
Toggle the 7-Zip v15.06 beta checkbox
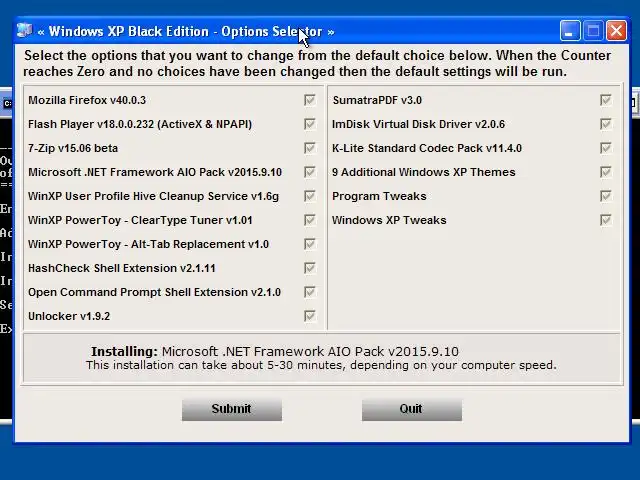pyautogui.click(x=310, y=148)
